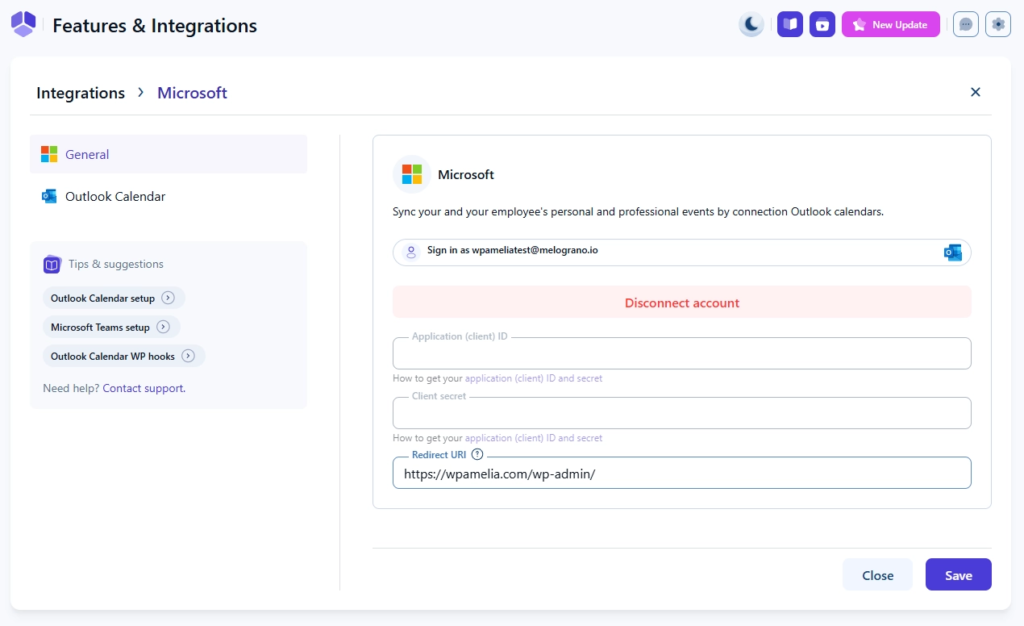Focus the Application (client) ID field
This screenshot has height=626, width=1024.
click(681, 354)
